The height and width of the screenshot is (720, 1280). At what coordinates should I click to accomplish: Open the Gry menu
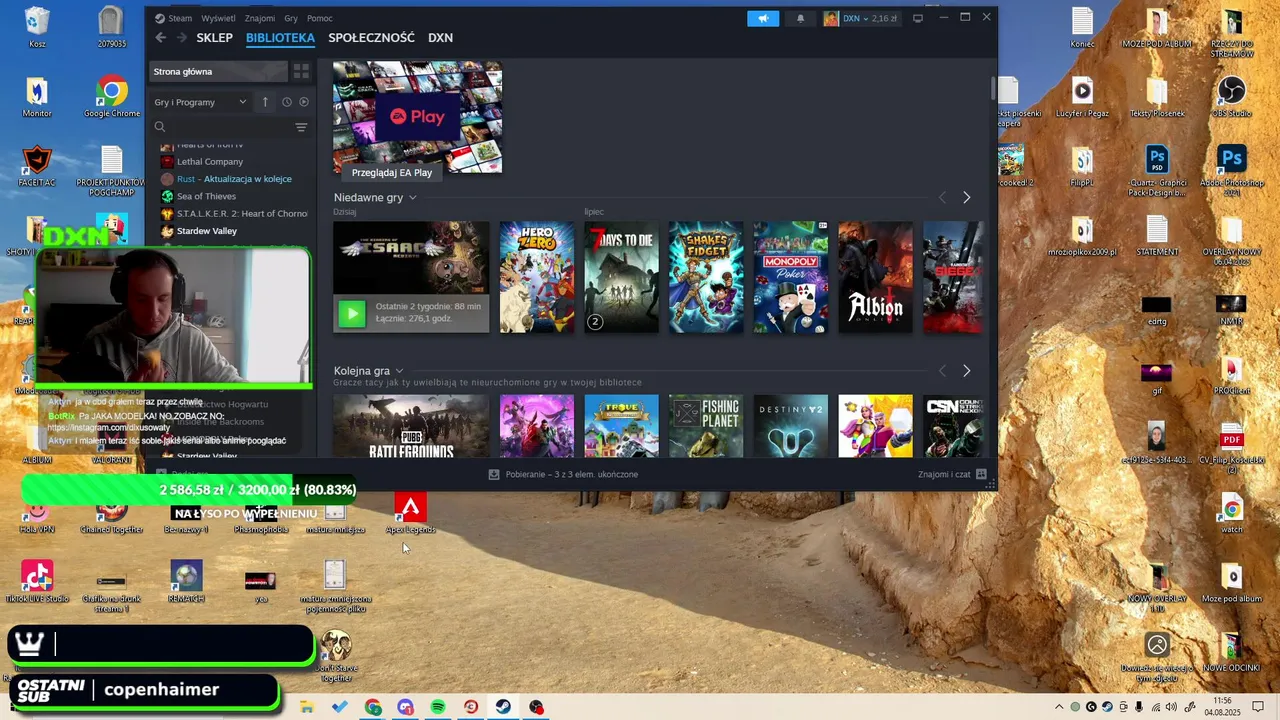point(291,18)
